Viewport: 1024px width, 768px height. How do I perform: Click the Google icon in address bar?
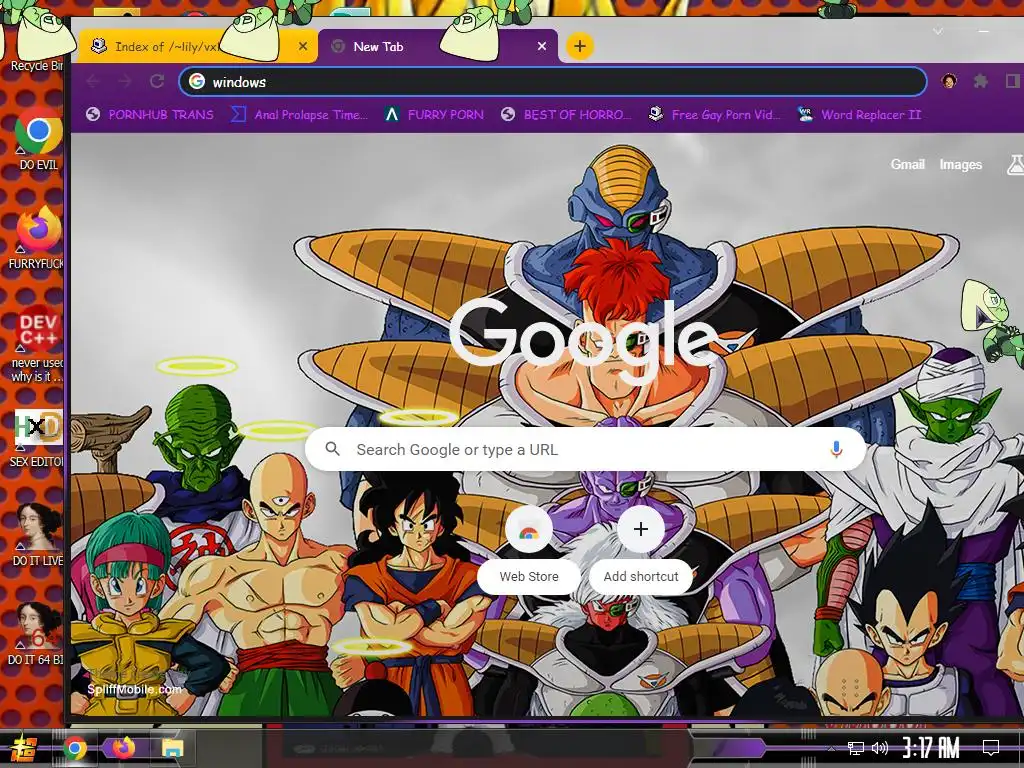coord(197,81)
